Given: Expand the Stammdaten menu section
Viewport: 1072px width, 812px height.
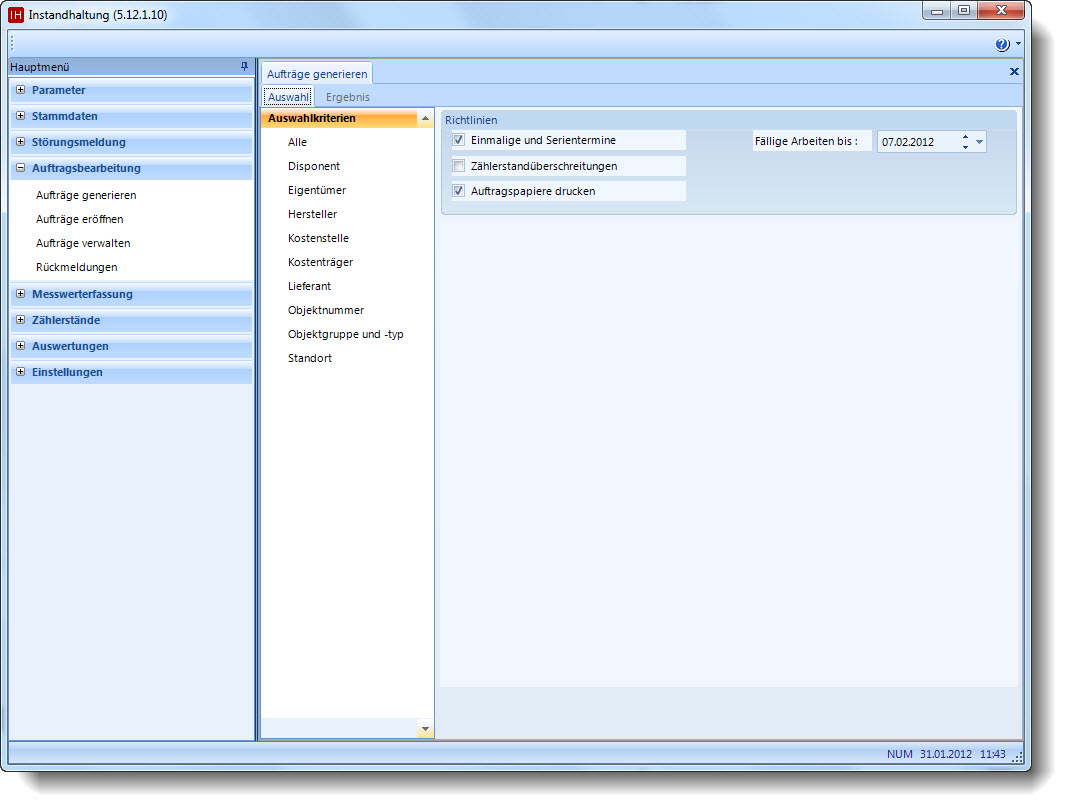Looking at the screenshot, I should click(21, 116).
